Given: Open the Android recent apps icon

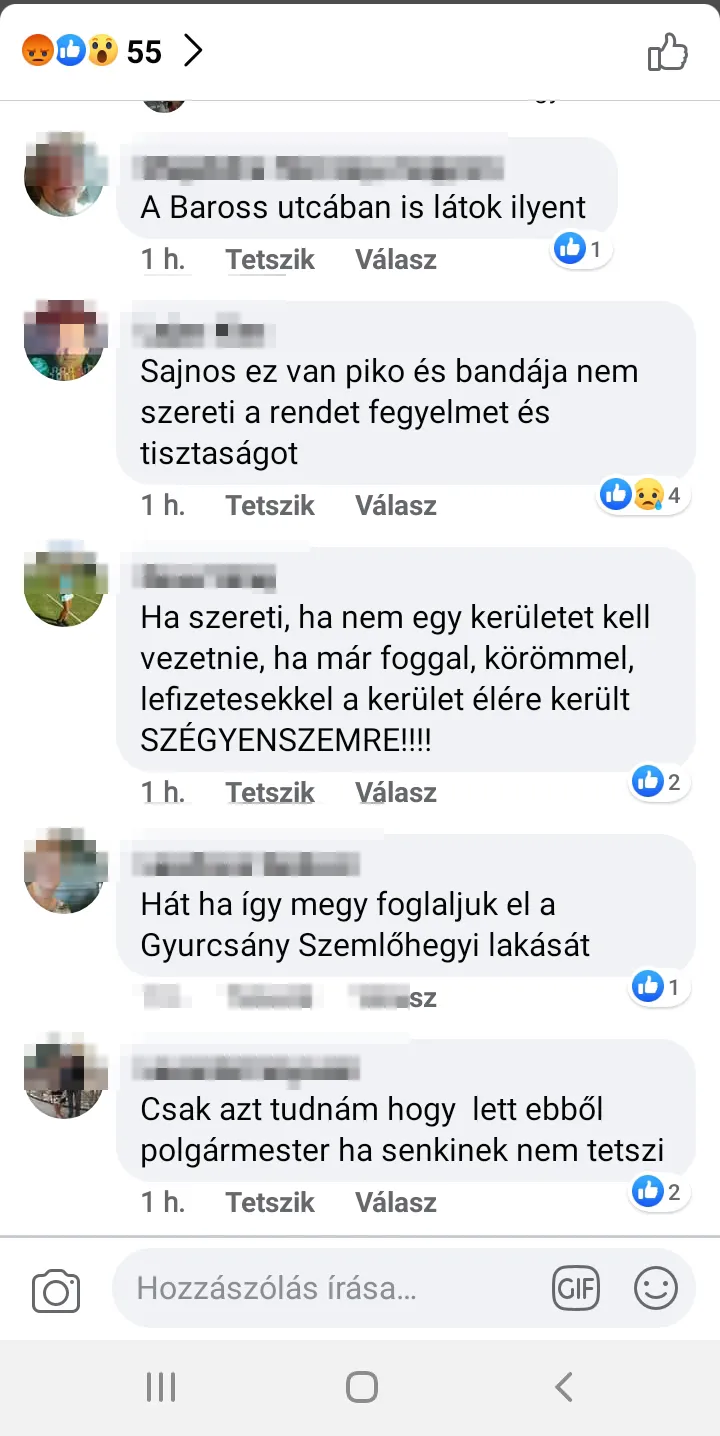Looking at the screenshot, I should click(161, 1387).
